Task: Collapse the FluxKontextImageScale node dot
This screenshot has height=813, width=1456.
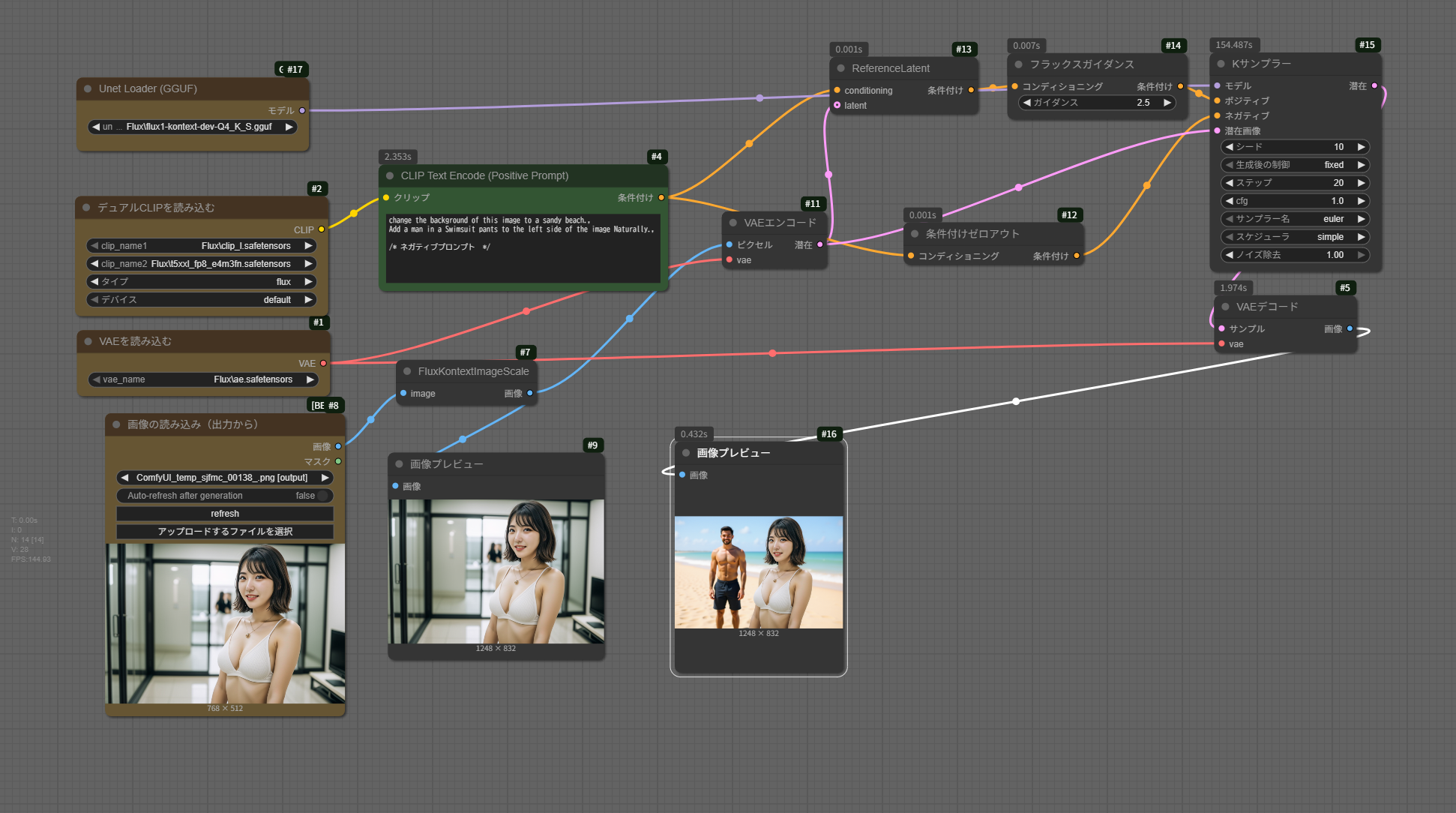Action: tap(407, 371)
